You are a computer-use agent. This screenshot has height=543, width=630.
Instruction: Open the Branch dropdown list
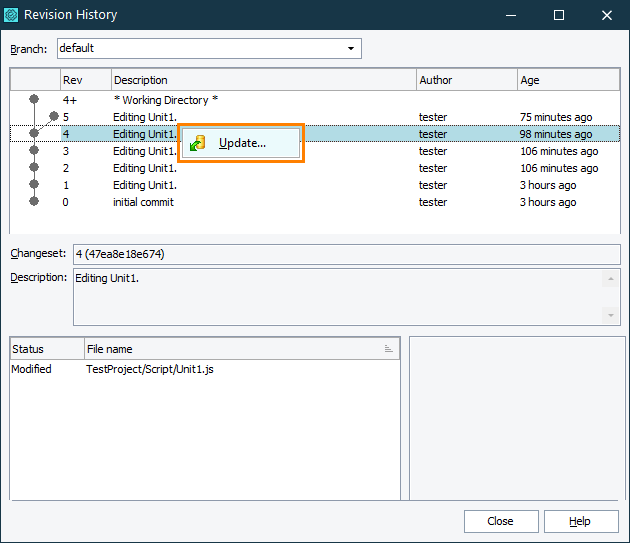point(350,48)
